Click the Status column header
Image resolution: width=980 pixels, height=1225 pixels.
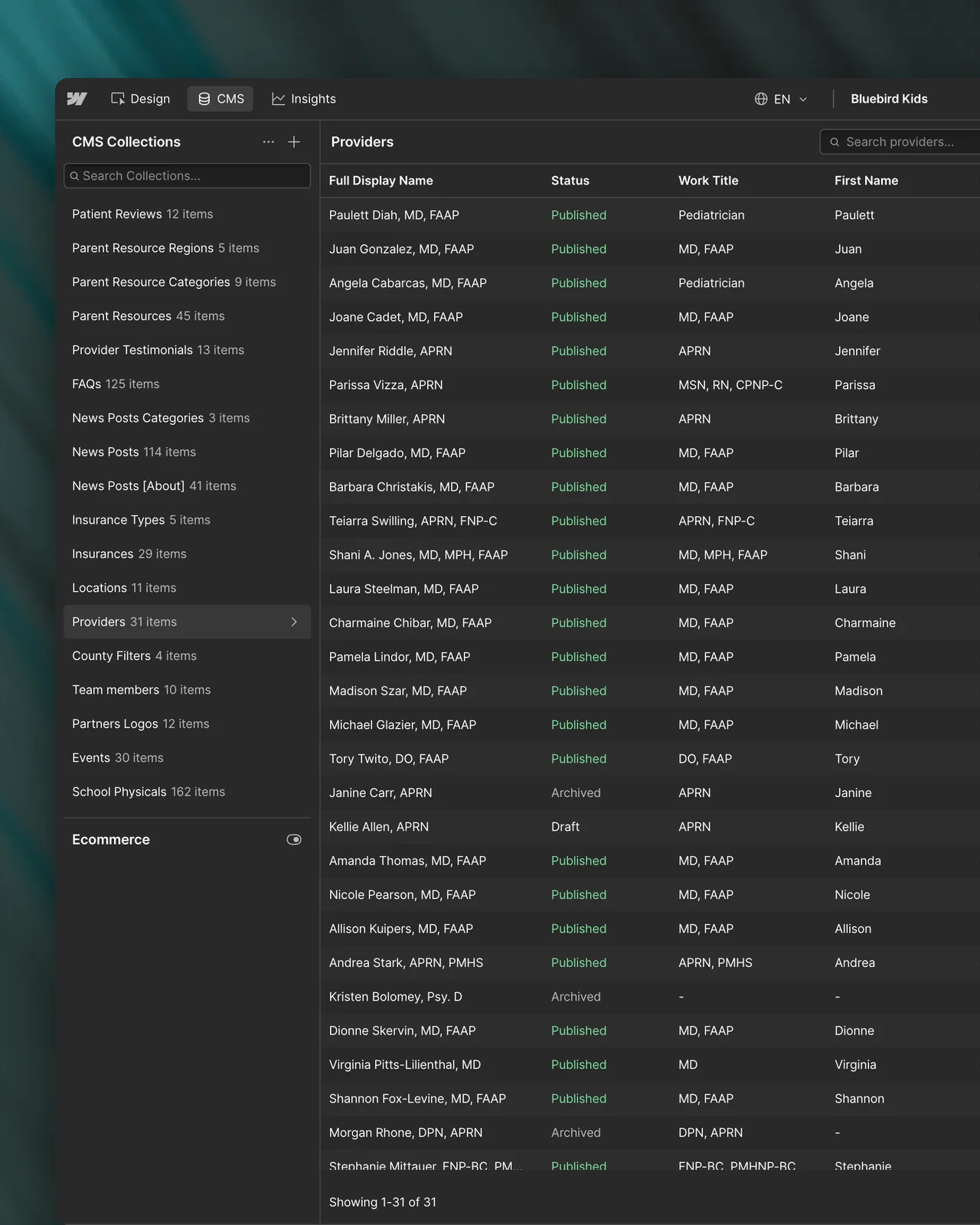coord(570,181)
